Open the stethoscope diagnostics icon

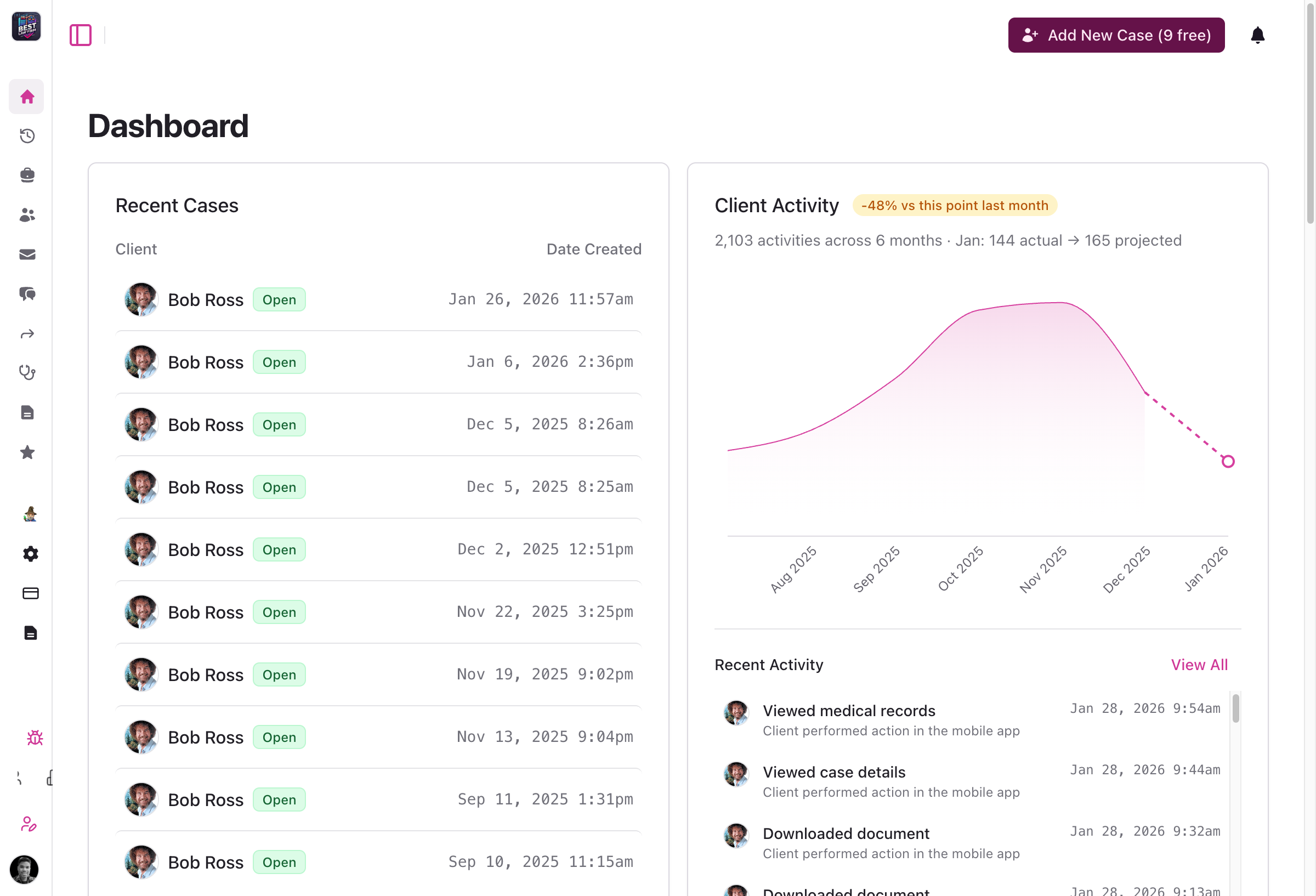(x=27, y=372)
